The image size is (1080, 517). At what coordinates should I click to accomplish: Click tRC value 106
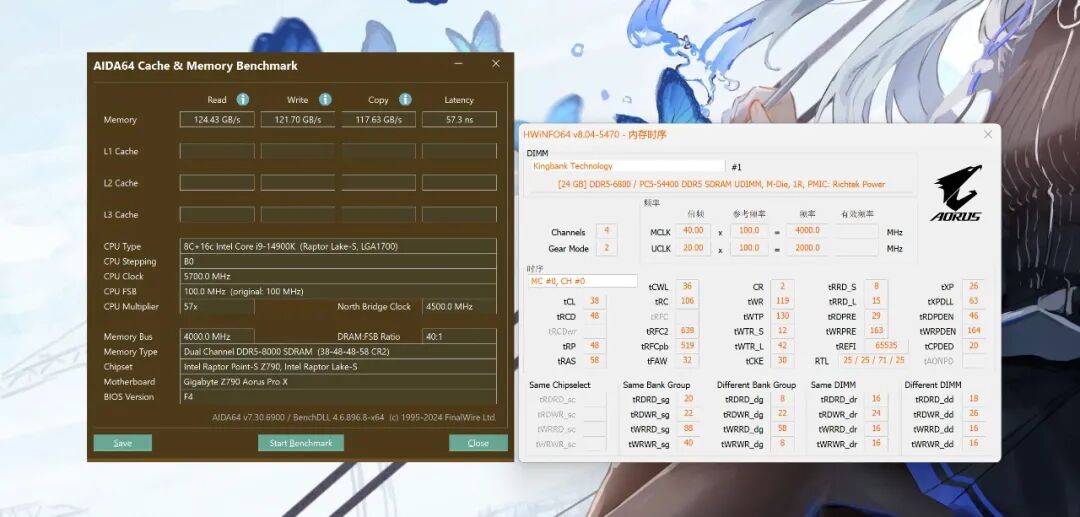(687, 301)
